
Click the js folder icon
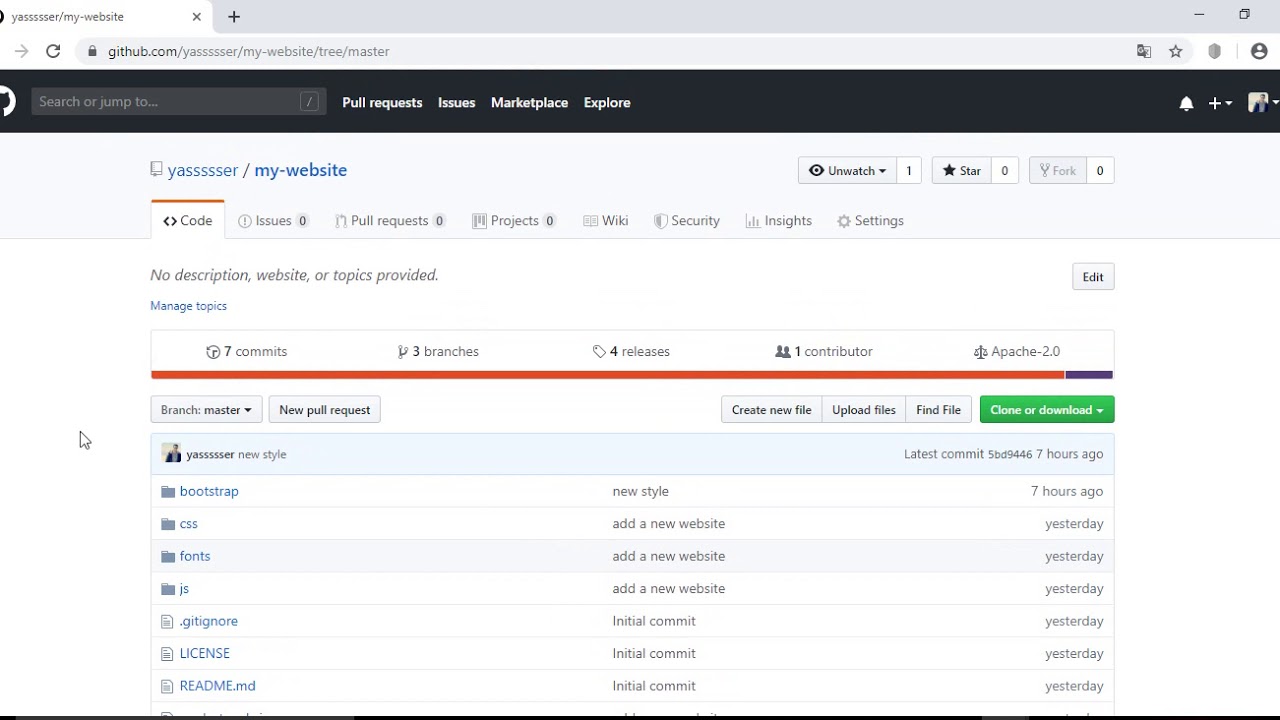point(168,589)
